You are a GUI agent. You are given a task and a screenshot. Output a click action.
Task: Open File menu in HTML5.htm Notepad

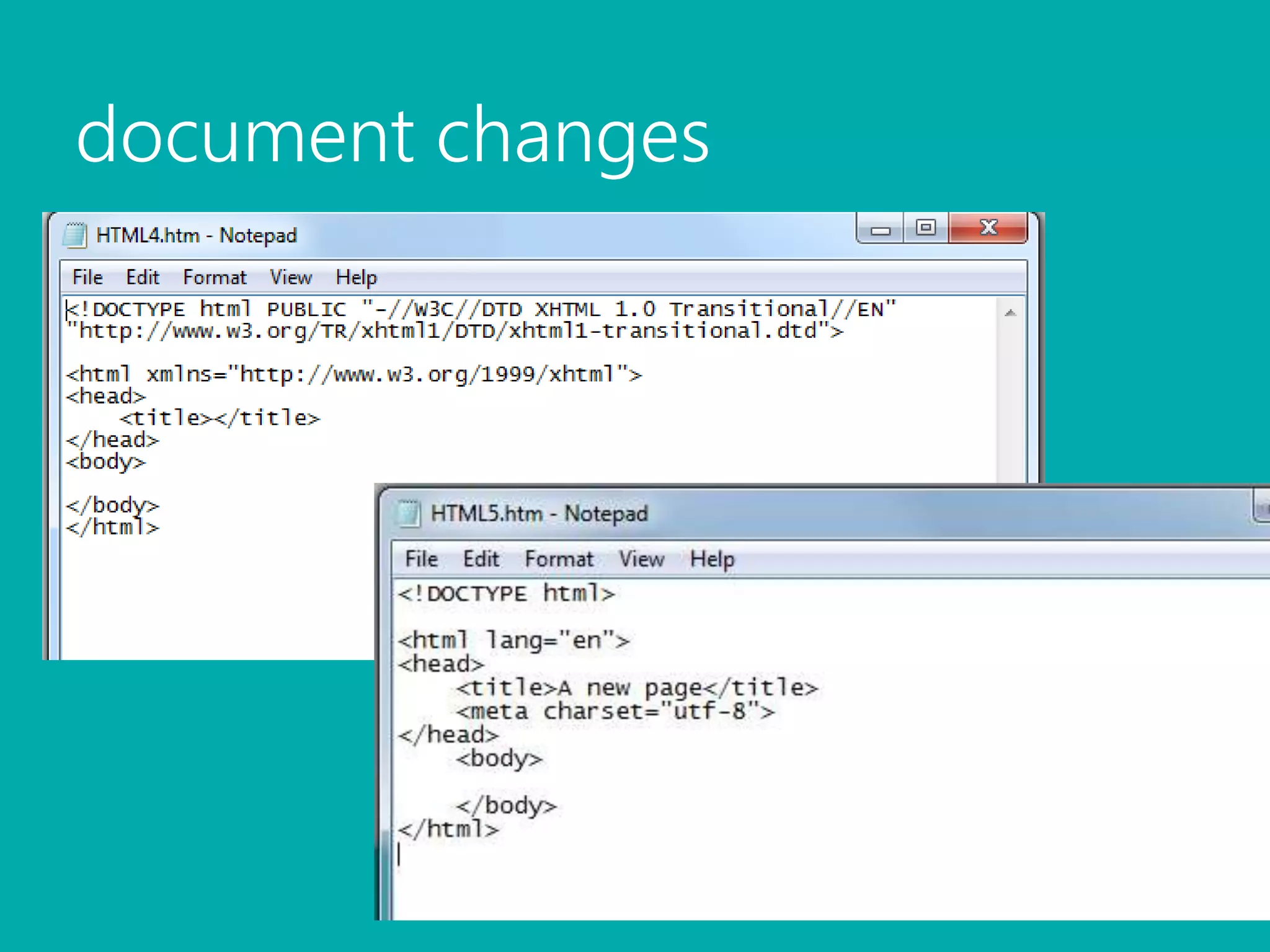421,559
